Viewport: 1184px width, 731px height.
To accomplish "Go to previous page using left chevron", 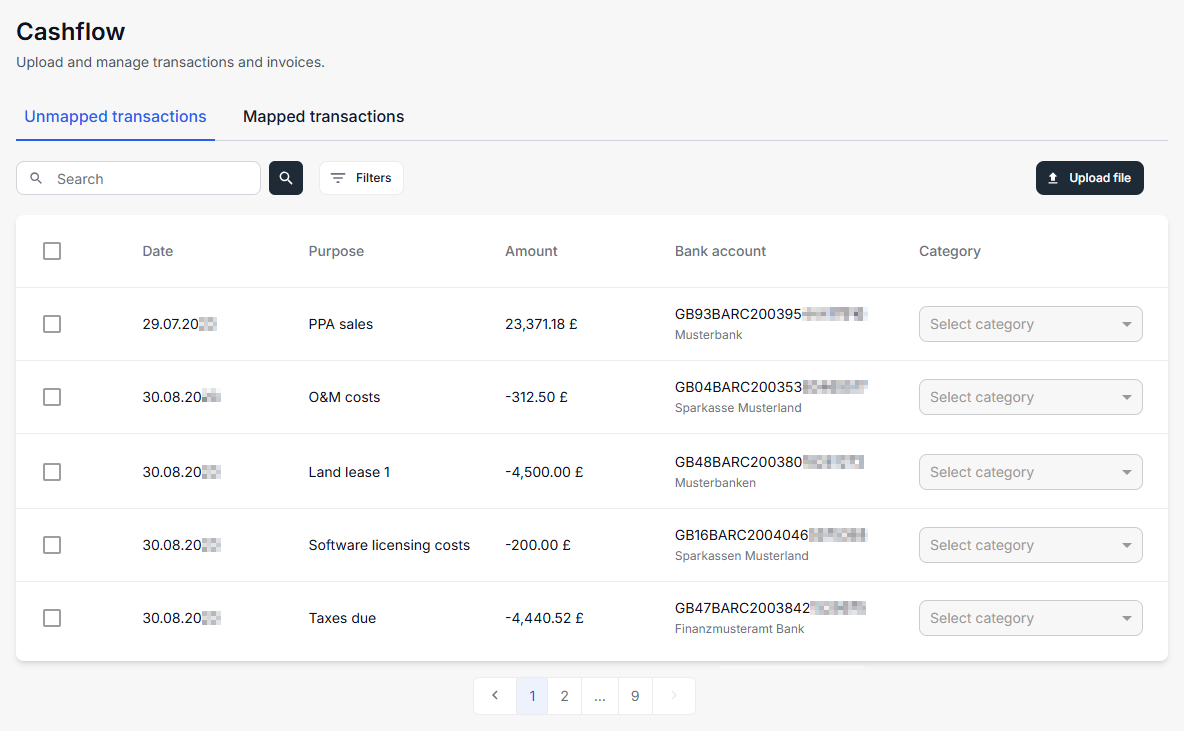I will pyautogui.click(x=495, y=696).
